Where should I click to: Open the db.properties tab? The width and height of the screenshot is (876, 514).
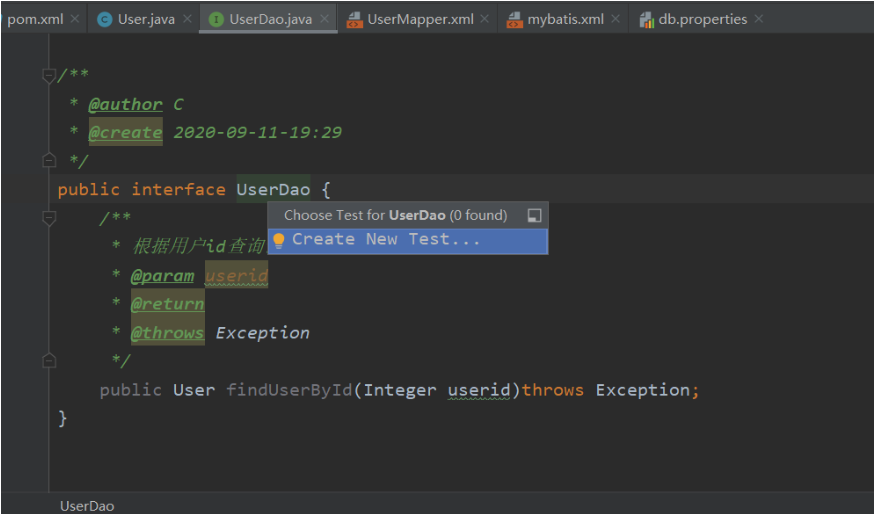(702, 19)
